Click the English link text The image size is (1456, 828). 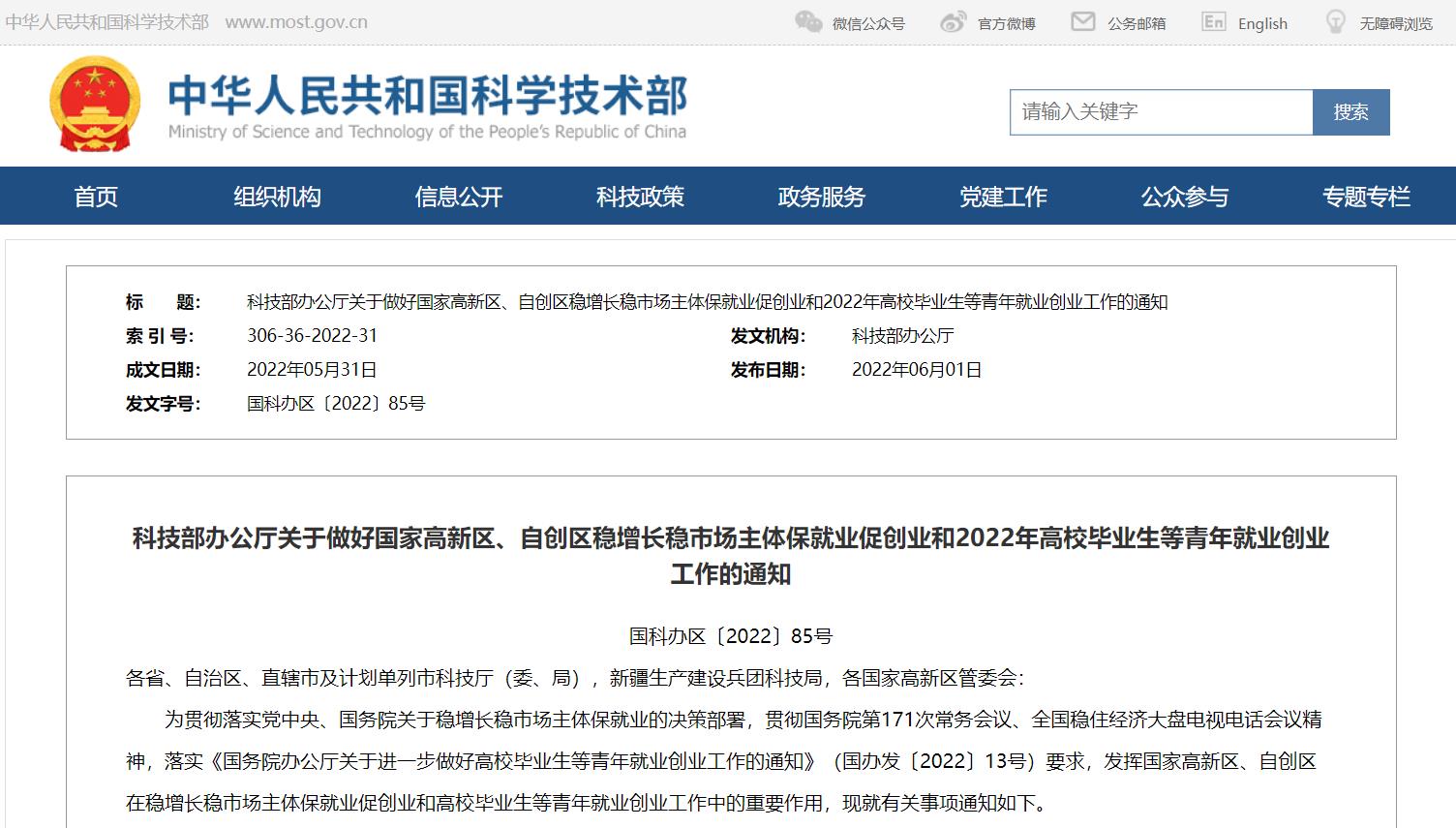click(1262, 23)
